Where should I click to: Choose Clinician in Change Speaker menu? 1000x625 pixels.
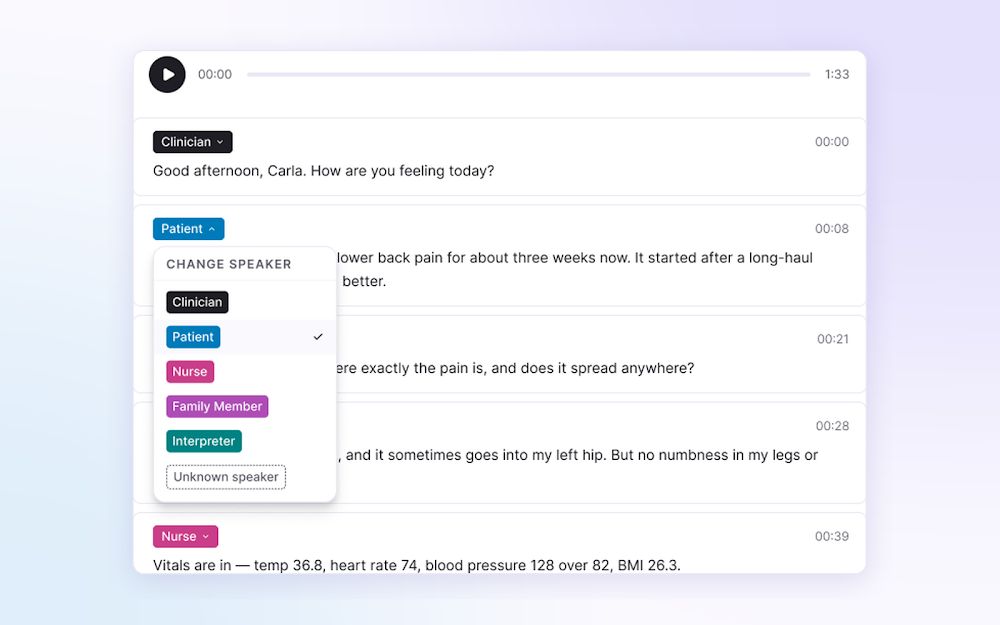(197, 302)
